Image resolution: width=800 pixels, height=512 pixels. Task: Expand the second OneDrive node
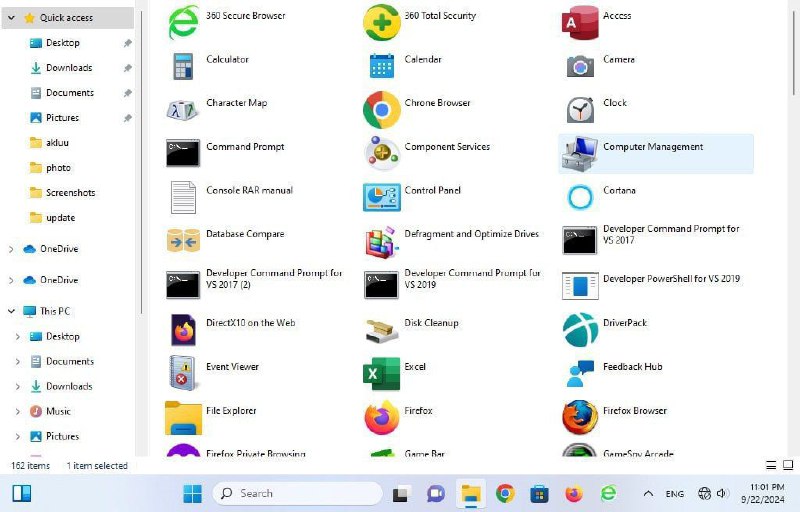[x=11, y=280]
